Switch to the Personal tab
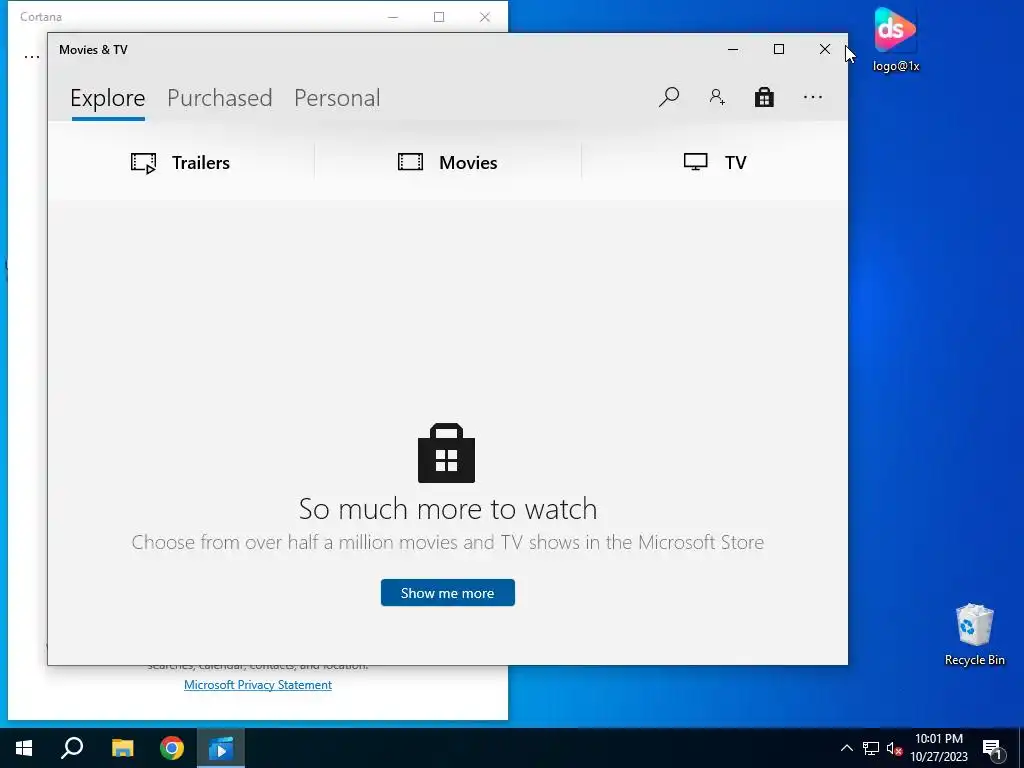 (337, 98)
